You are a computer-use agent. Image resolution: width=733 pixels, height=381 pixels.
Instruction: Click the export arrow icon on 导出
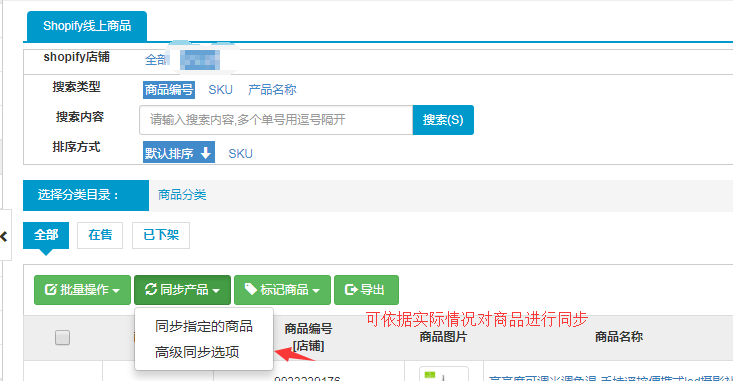351,290
